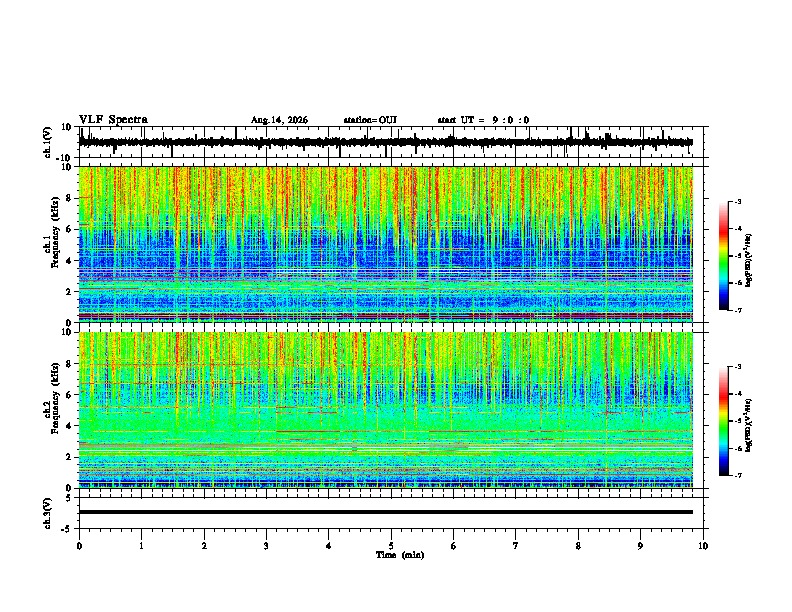Click the -7 label below ch.2 color bar
This screenshot has width=792, height=612.
(738, 475)
